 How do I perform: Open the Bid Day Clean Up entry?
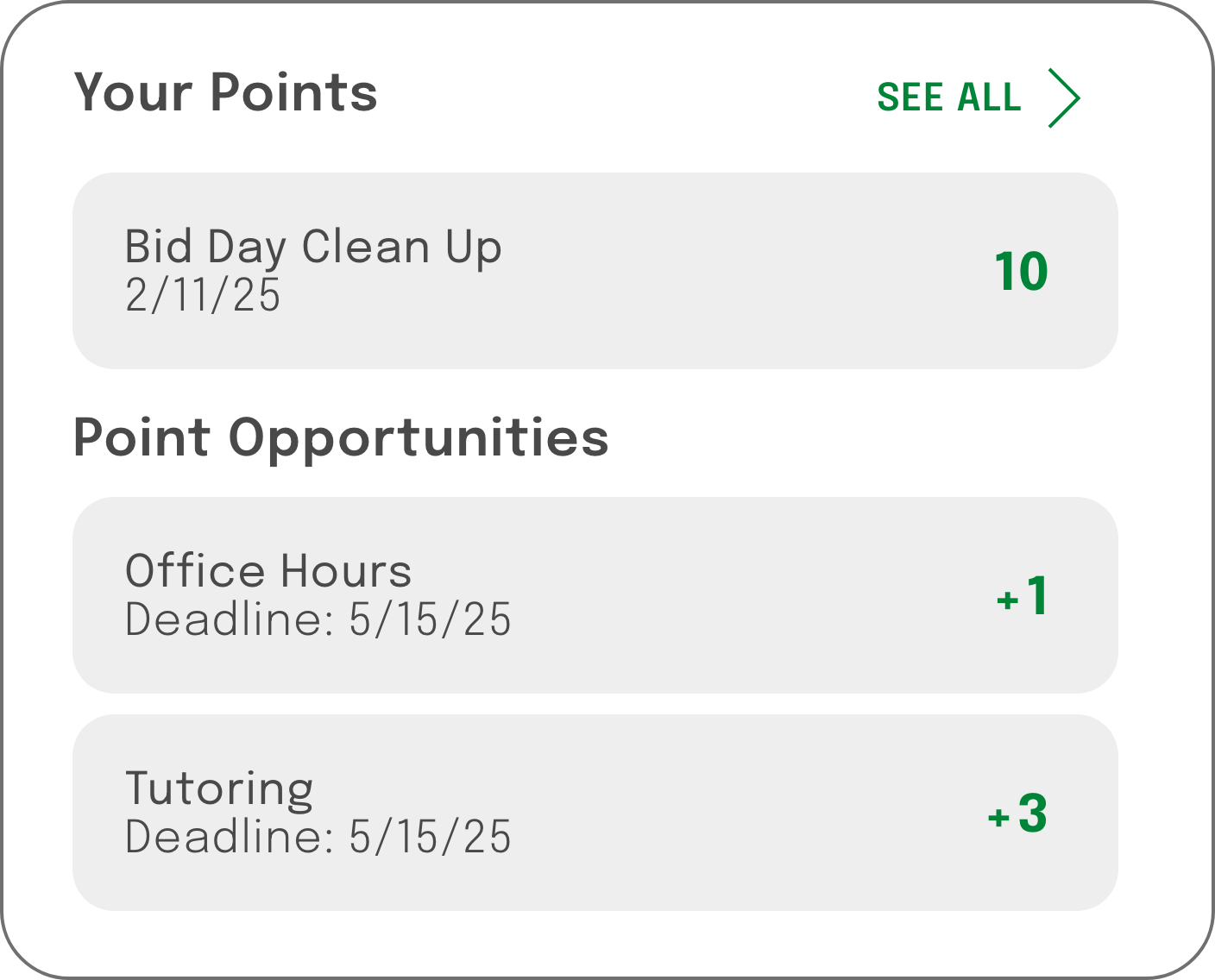pyautogui.click(x=595, y=271)
